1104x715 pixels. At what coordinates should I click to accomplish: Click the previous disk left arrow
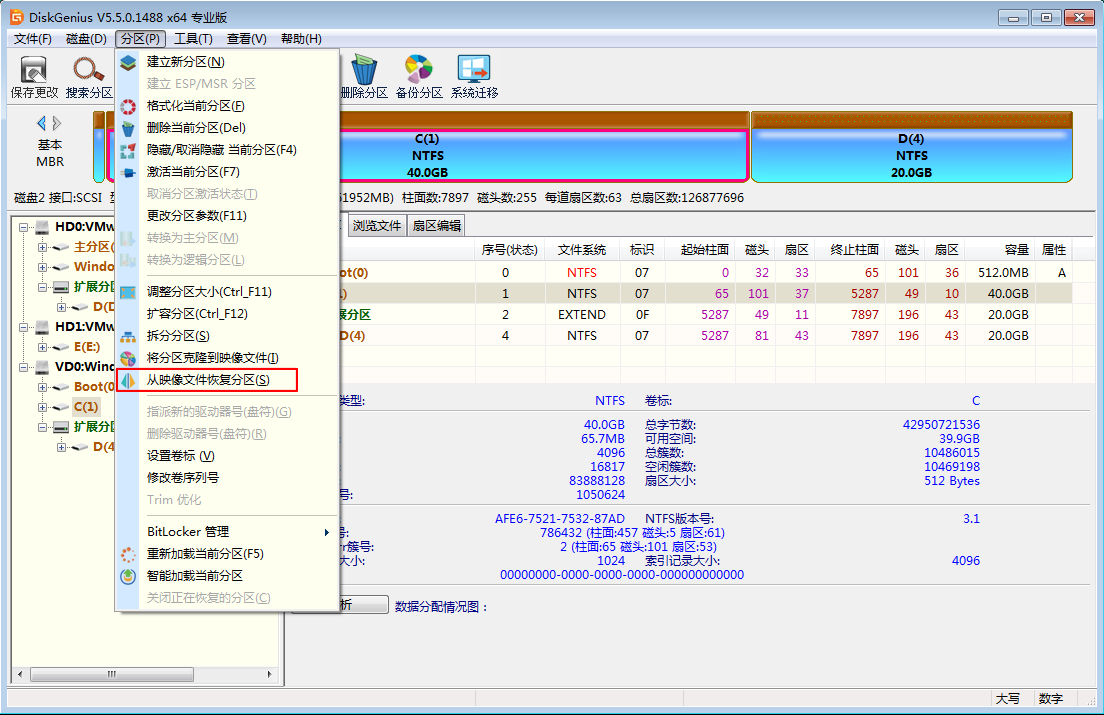click(x=41, y=123)
